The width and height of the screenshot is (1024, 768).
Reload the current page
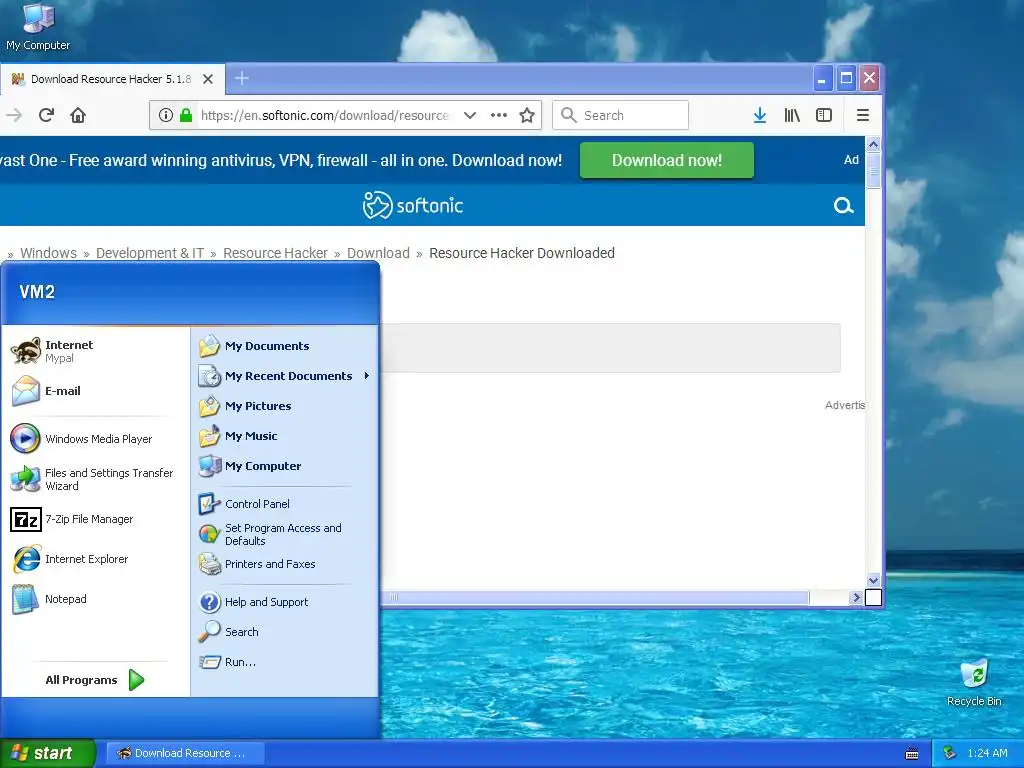pos(46,116)
